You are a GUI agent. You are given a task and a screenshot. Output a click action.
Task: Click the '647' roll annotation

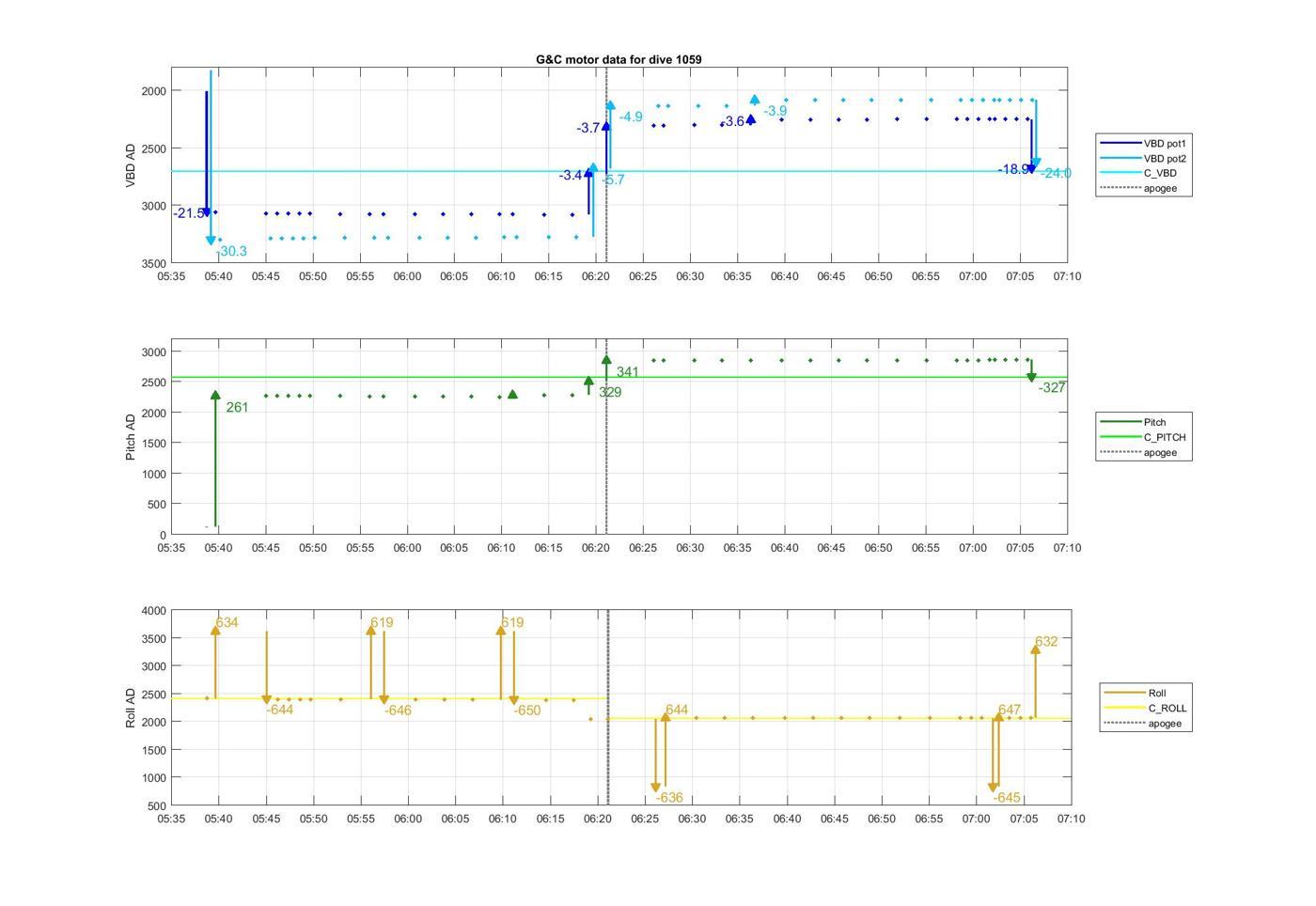coord(1010,710)
